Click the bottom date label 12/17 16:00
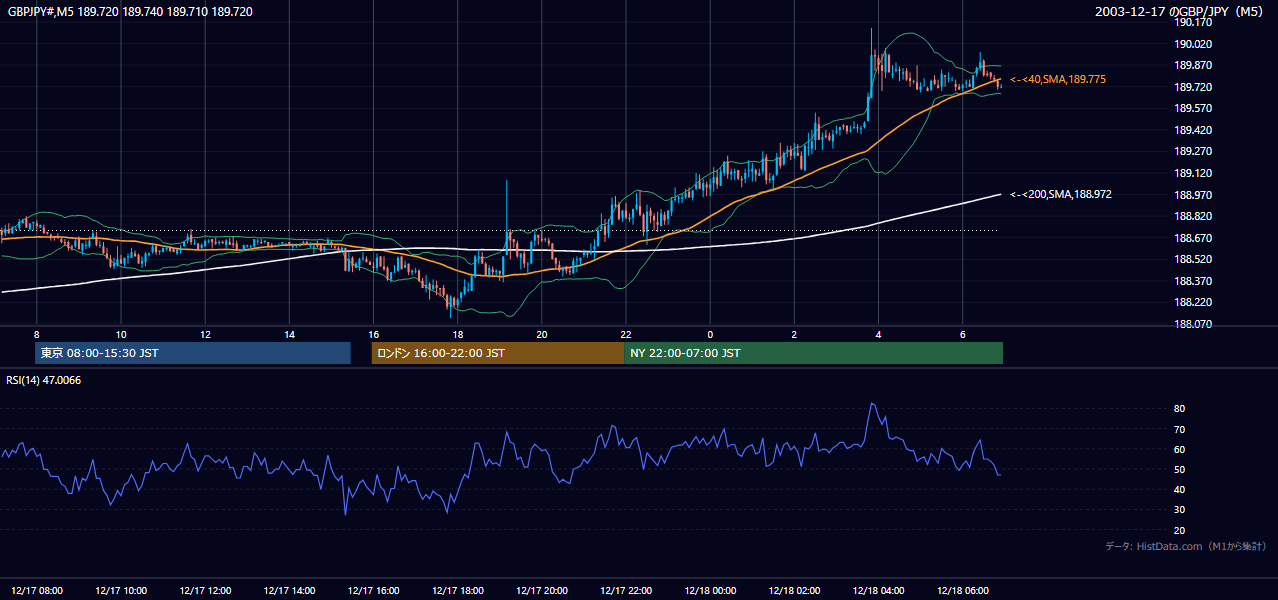This screenshot has width=1278, height=600. tap(373, 591)
